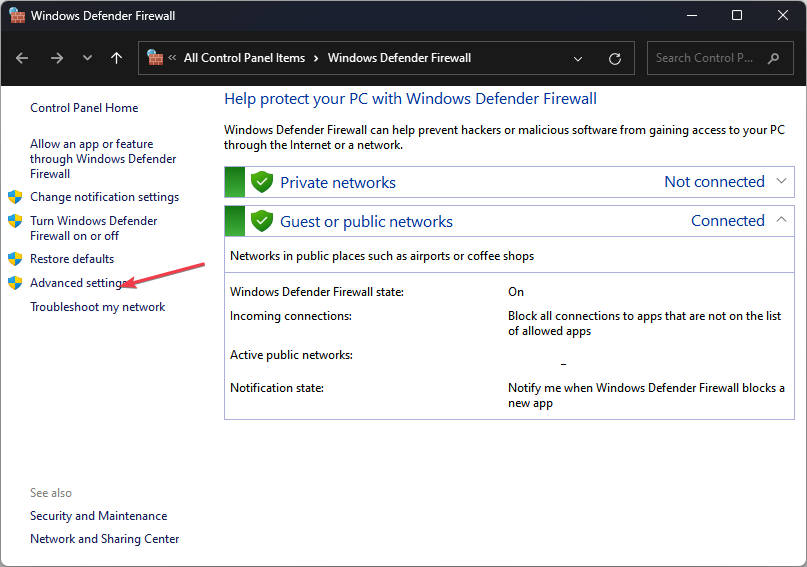Collapse the Guest or public networks chevron
The width and height of the screenshot is (807, 567).
tap(781, 220)
